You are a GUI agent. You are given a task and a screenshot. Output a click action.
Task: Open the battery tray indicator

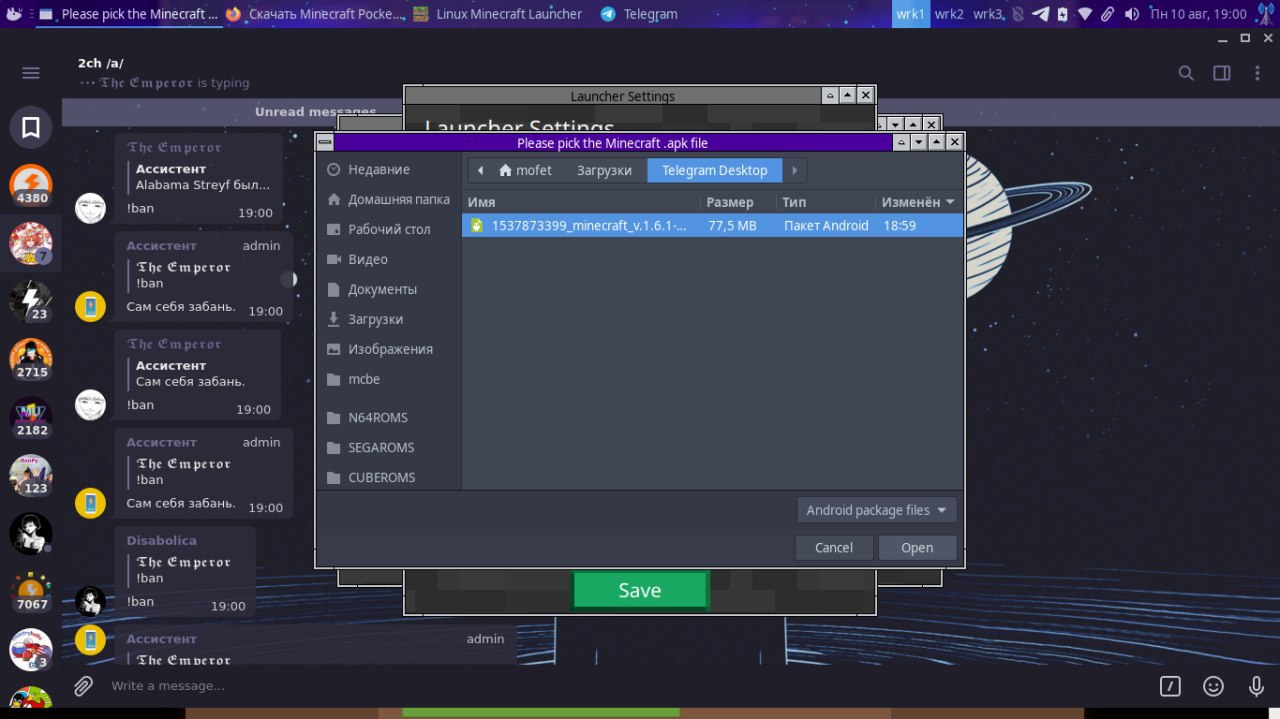tap(1063, 14)
